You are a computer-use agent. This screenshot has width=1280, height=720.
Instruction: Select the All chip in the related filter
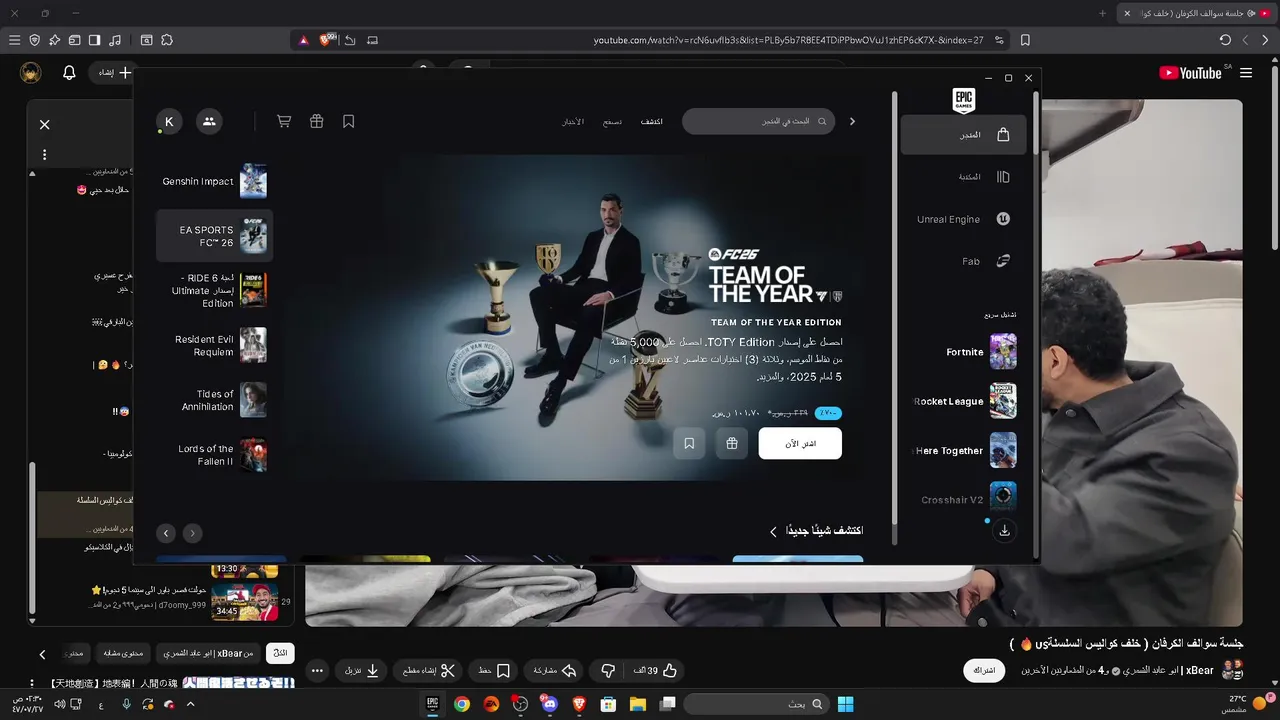click(280, 653)
